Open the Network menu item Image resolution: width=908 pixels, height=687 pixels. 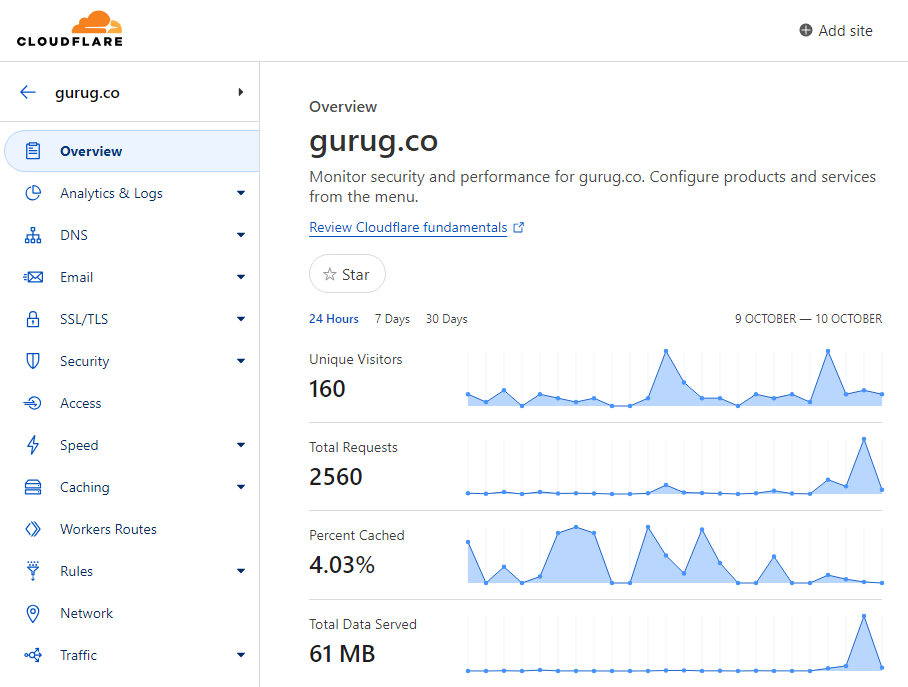click(132, 613)
